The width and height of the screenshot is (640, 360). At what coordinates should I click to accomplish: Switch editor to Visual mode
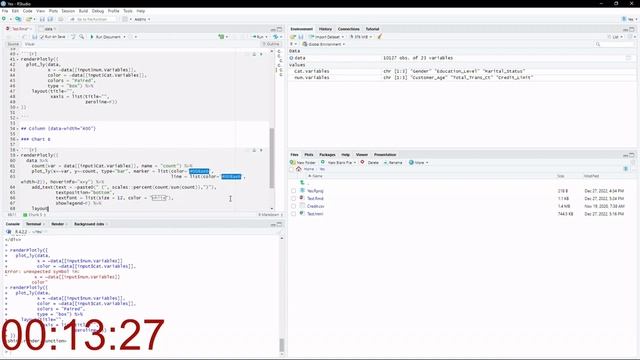(30, 44)
